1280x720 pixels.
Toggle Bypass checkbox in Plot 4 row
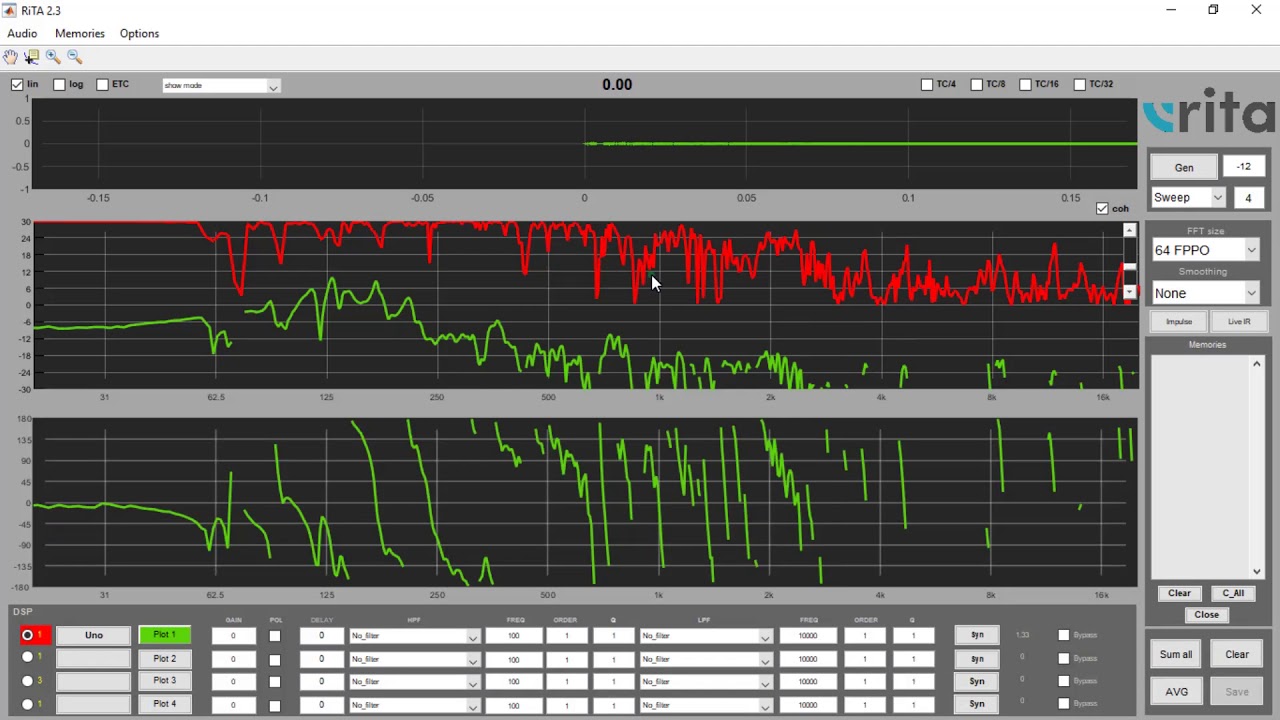click(1064, 704)
